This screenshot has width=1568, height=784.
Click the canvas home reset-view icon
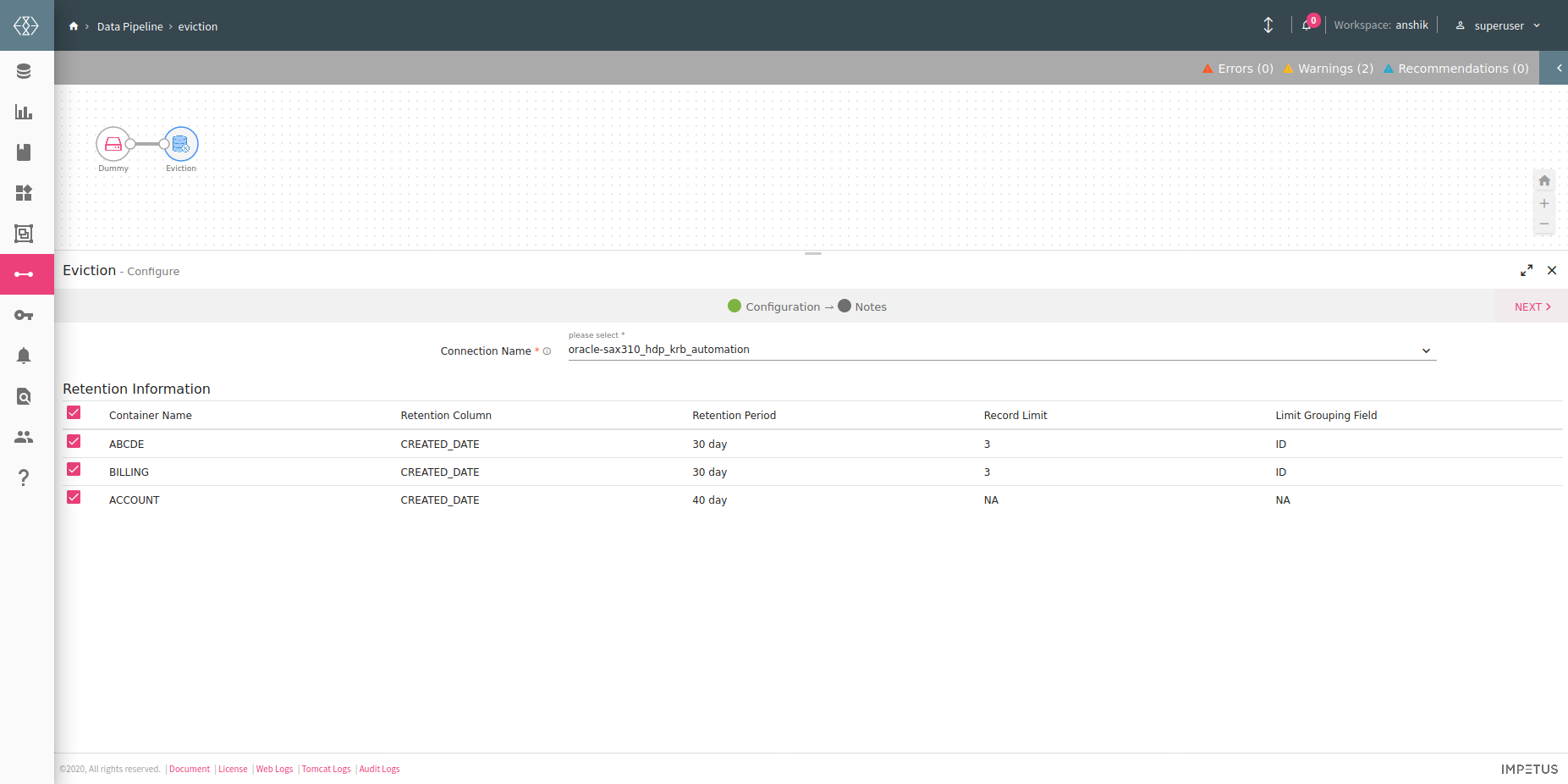[x=1544, y=181]
